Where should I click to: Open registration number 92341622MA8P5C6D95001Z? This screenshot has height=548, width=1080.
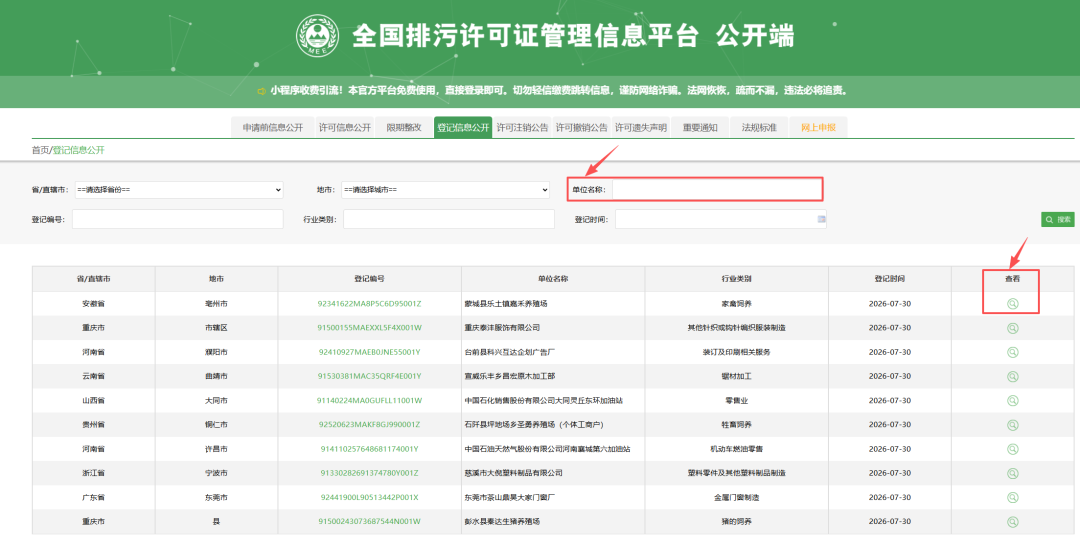[369, 304]
